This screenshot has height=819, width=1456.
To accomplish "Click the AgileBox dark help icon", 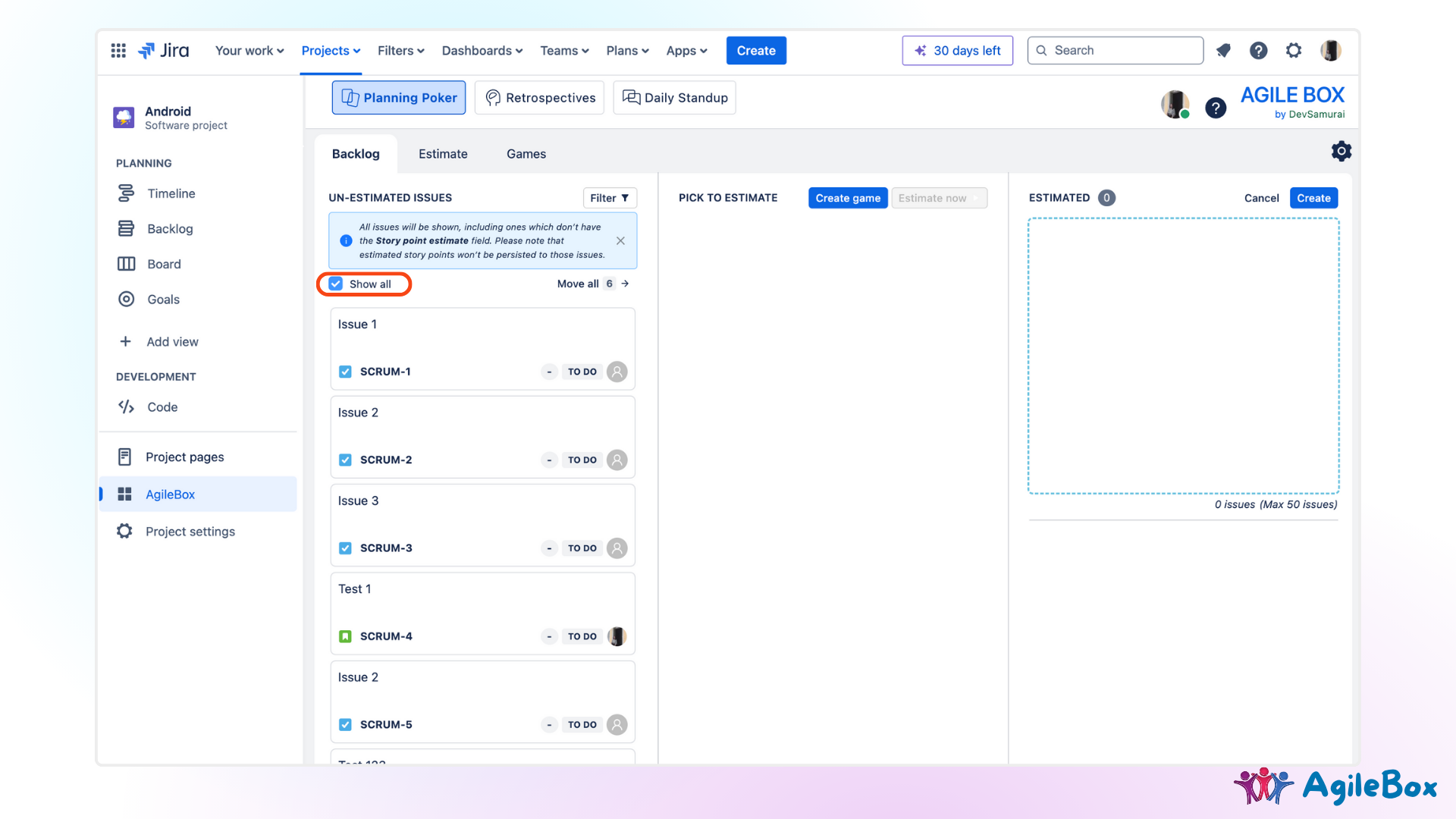I will 1216,108.
